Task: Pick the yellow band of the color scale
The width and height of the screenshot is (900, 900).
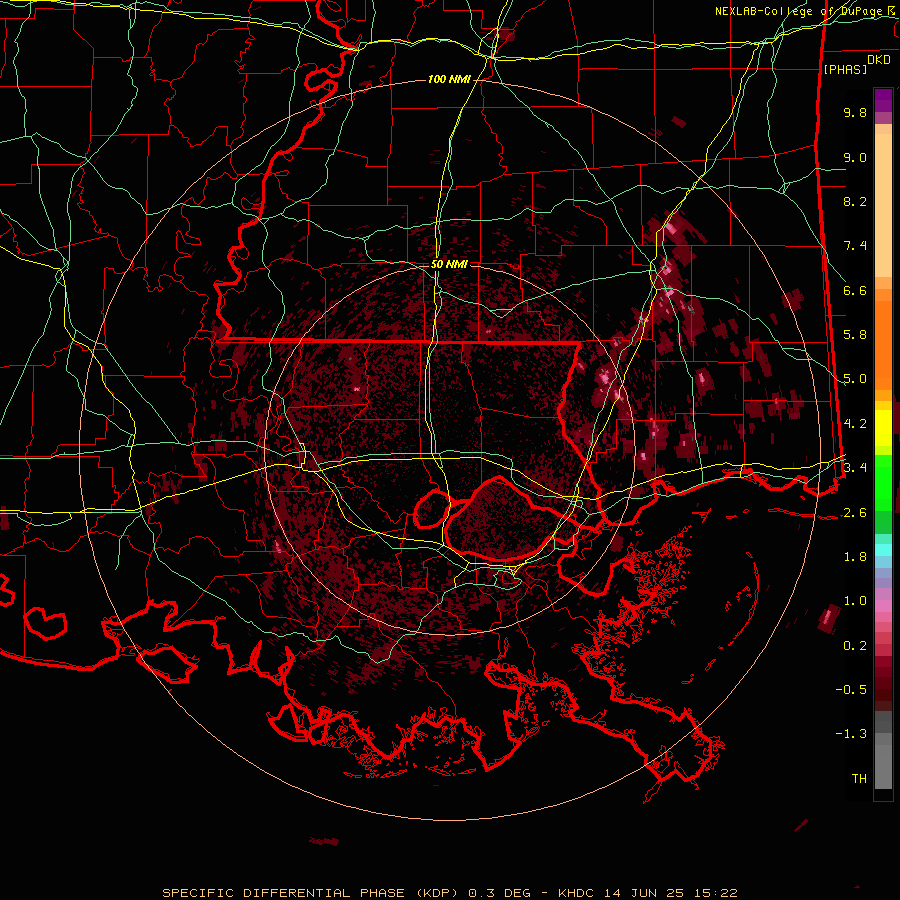Action: 883,428
